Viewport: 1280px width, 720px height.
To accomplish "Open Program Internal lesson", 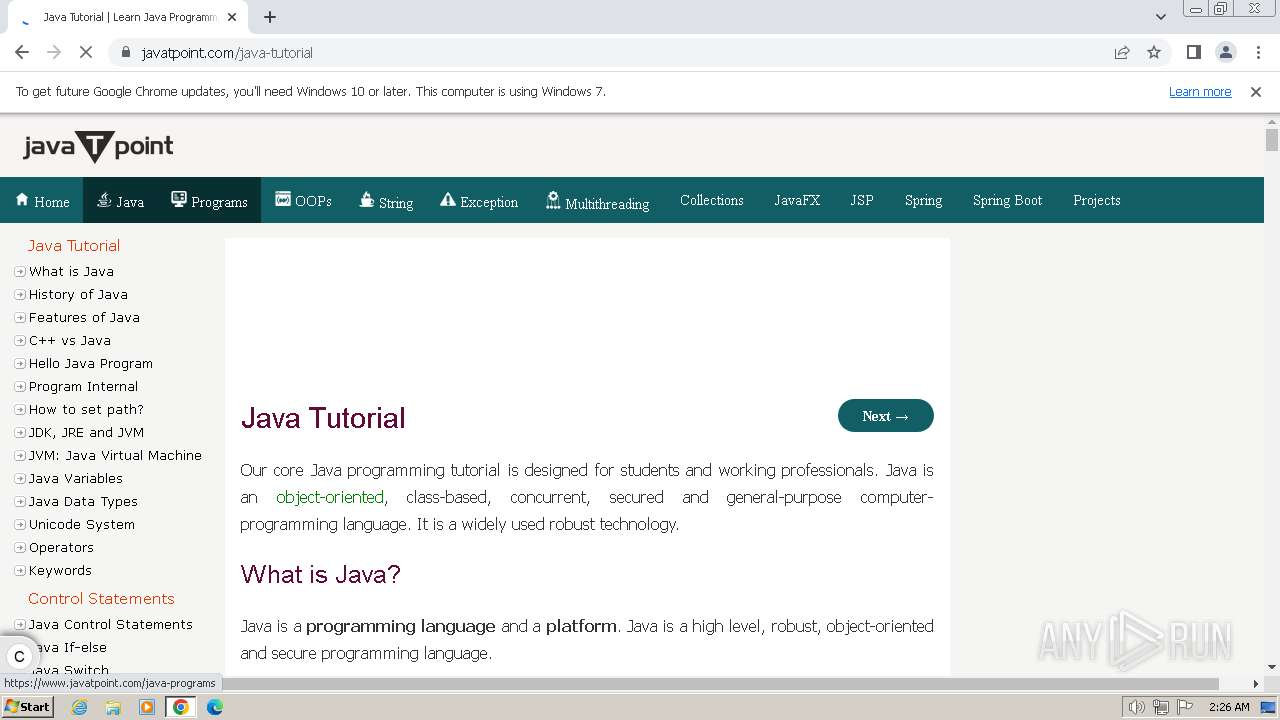I will pos(83,386).
